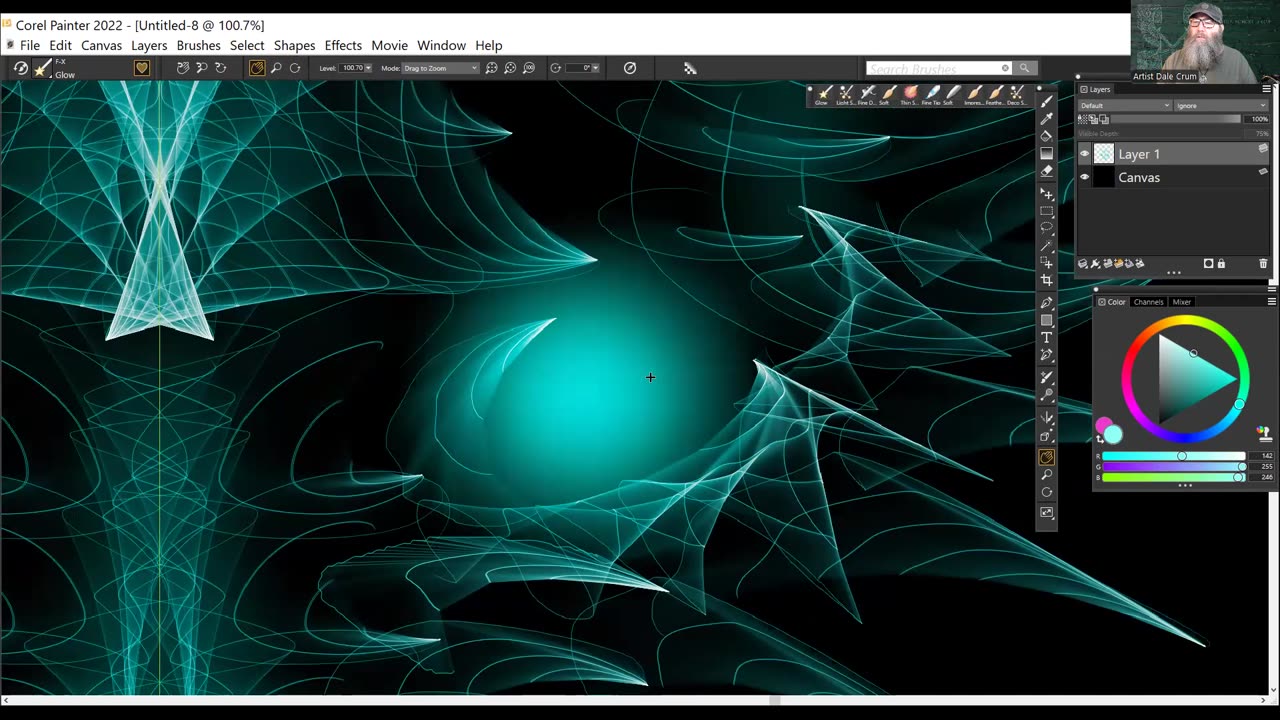Click the clone color stamp icon

pyautogui.click(x=1264, y=433)
